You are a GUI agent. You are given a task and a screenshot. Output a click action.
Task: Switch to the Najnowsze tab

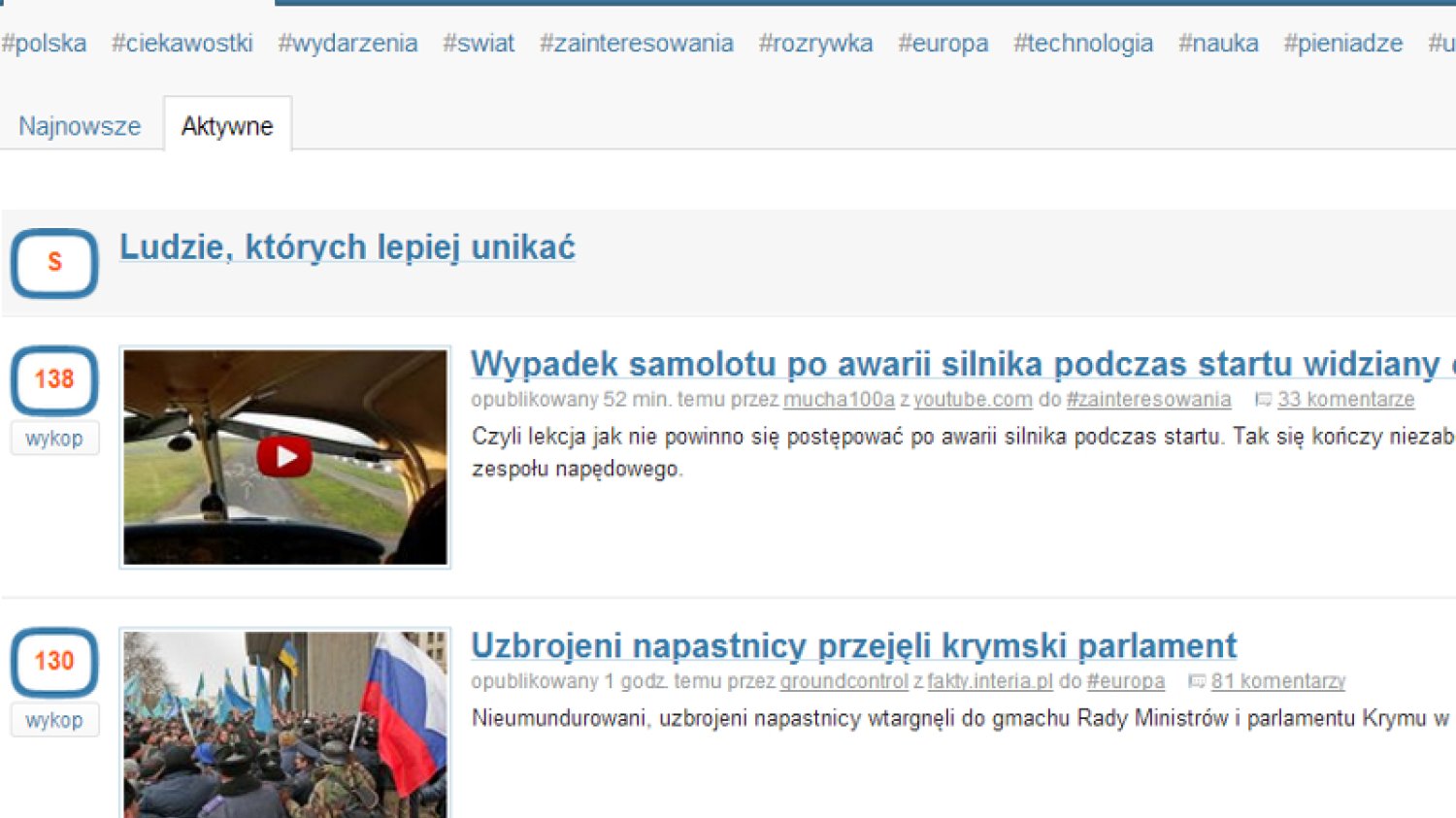80,126
